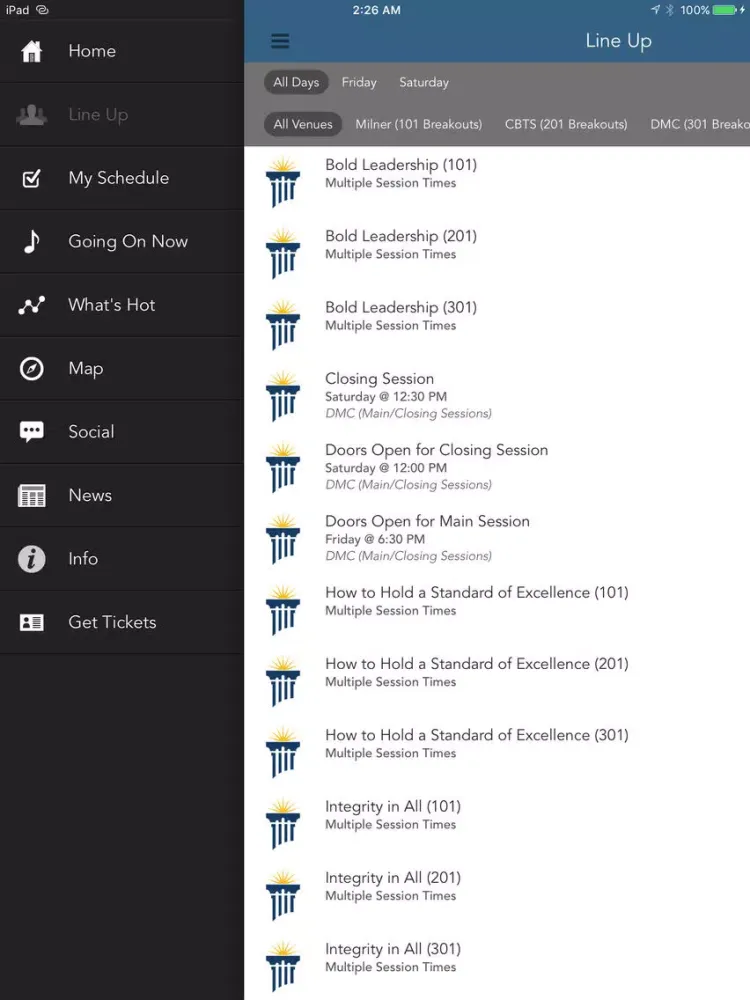Tap the pillar logo beside Bold Leadership (201)
Image resolution: width=750 pixels, height=1000 pixels.
tap(283, 254)
